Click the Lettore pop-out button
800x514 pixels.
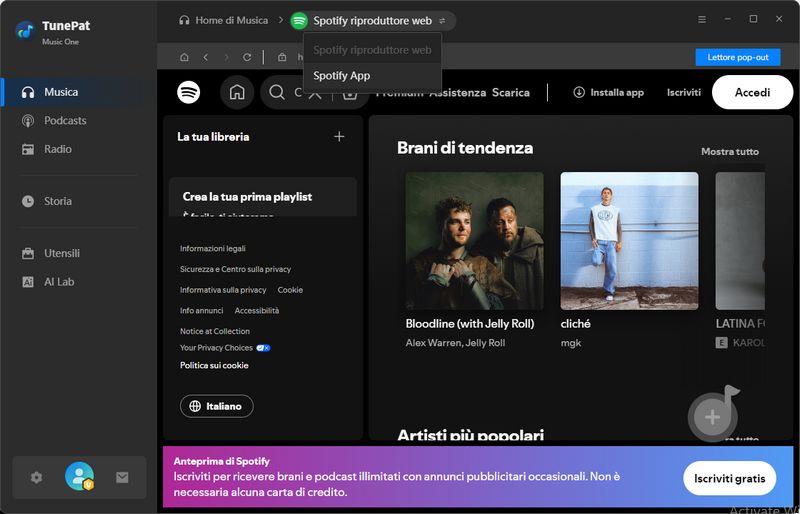tap(738, 57)
